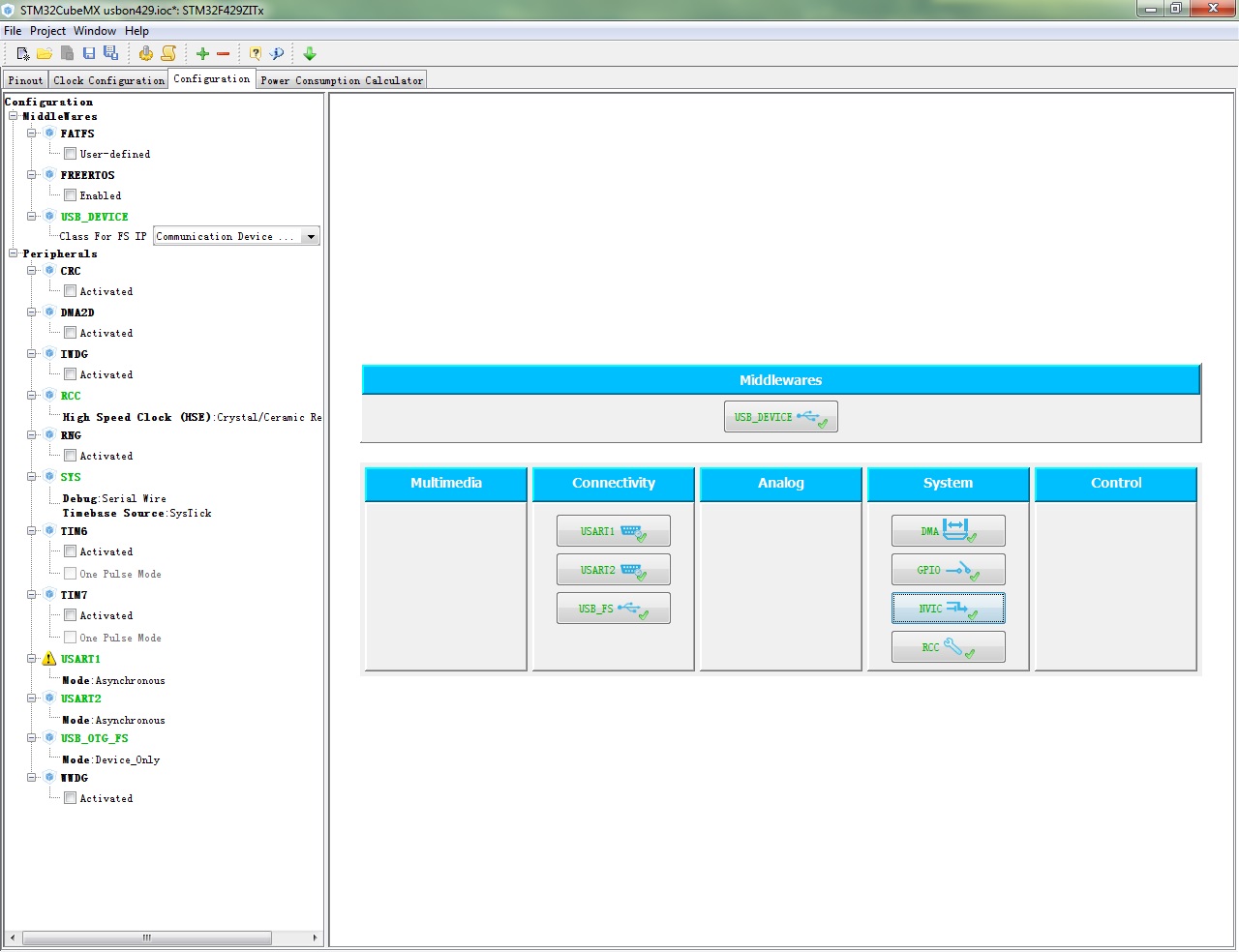Activate WWDG peripheral checkbox
Screen dimensions: 1239x952
[x=70, y=798]
